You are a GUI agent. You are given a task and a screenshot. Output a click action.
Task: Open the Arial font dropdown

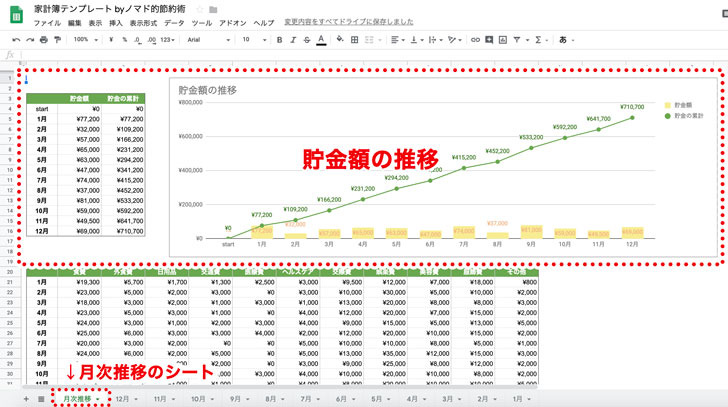[x=207, y=40]
